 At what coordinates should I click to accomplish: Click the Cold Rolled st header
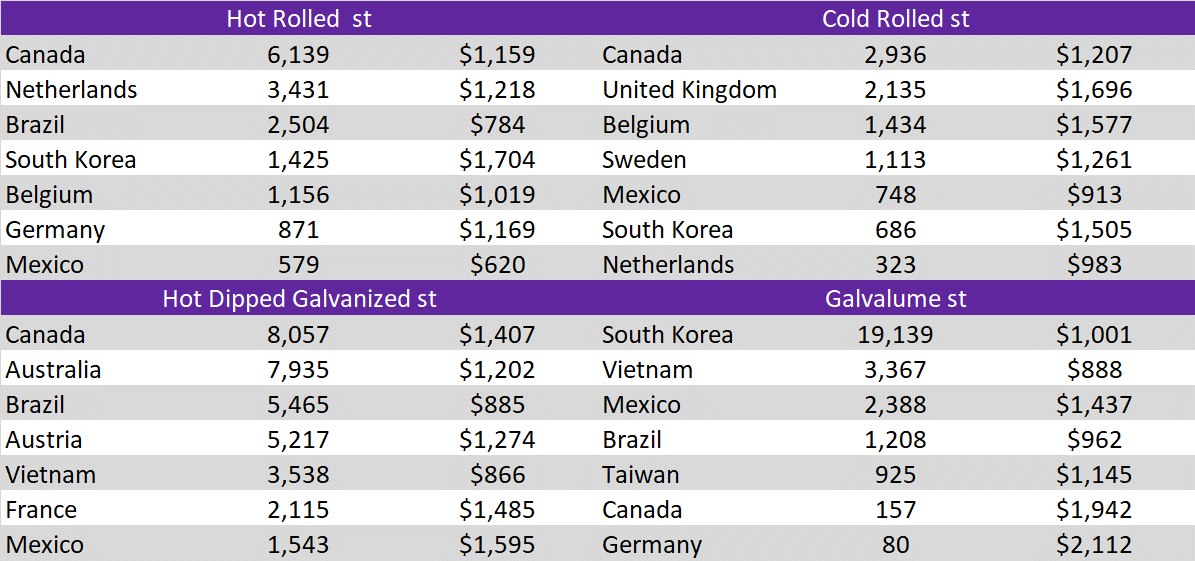pyautogui.click(x=895, y=19)
